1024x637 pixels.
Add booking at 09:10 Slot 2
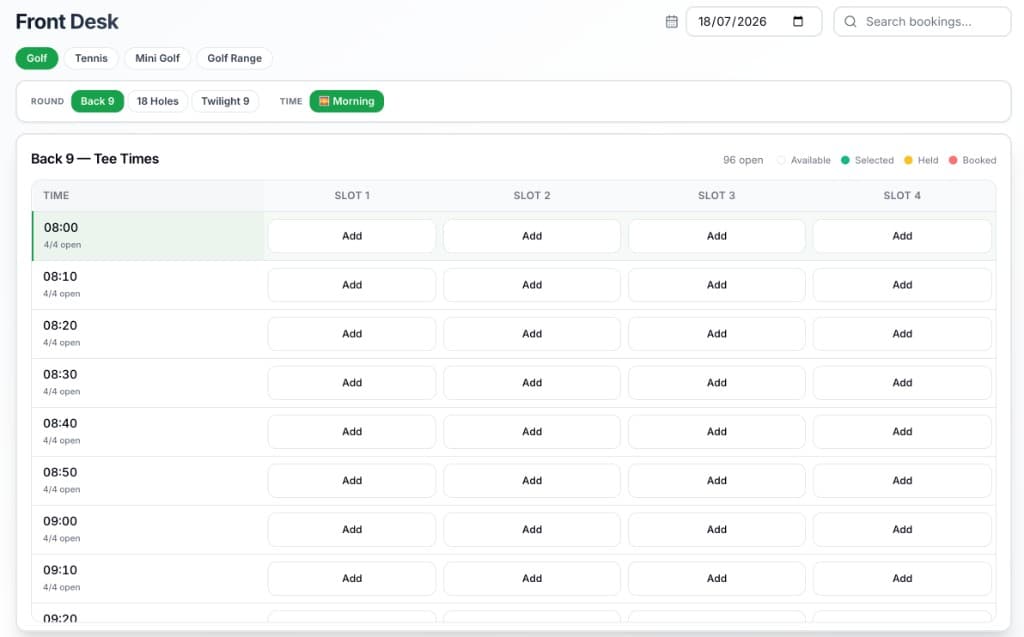point(532,579)
